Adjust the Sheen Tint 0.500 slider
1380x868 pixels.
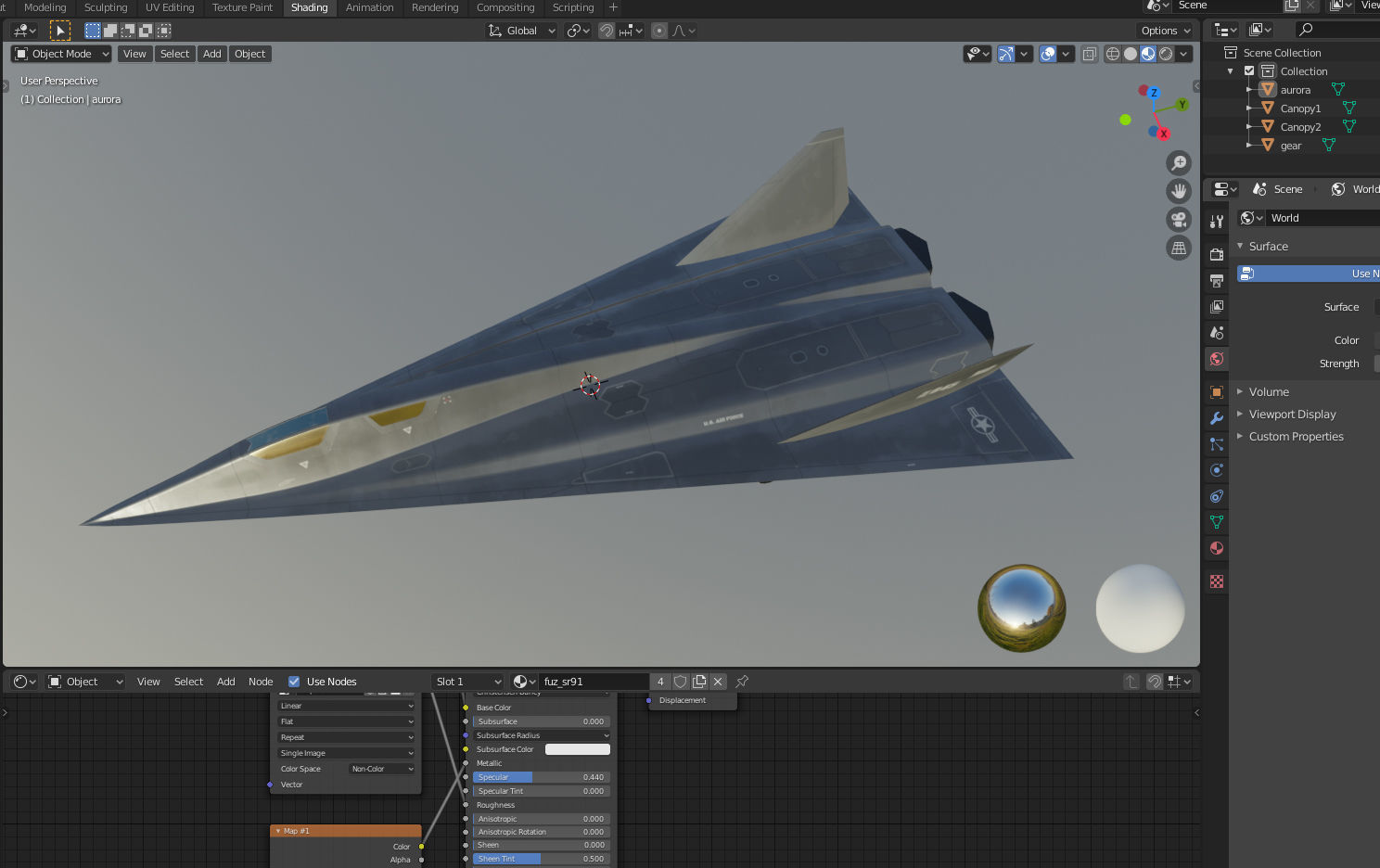(542, 859)
